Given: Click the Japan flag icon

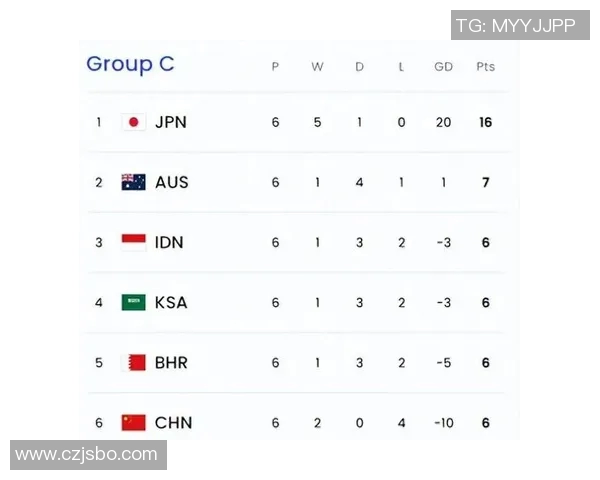Looking at the screenshot, I should coord(133,122).
